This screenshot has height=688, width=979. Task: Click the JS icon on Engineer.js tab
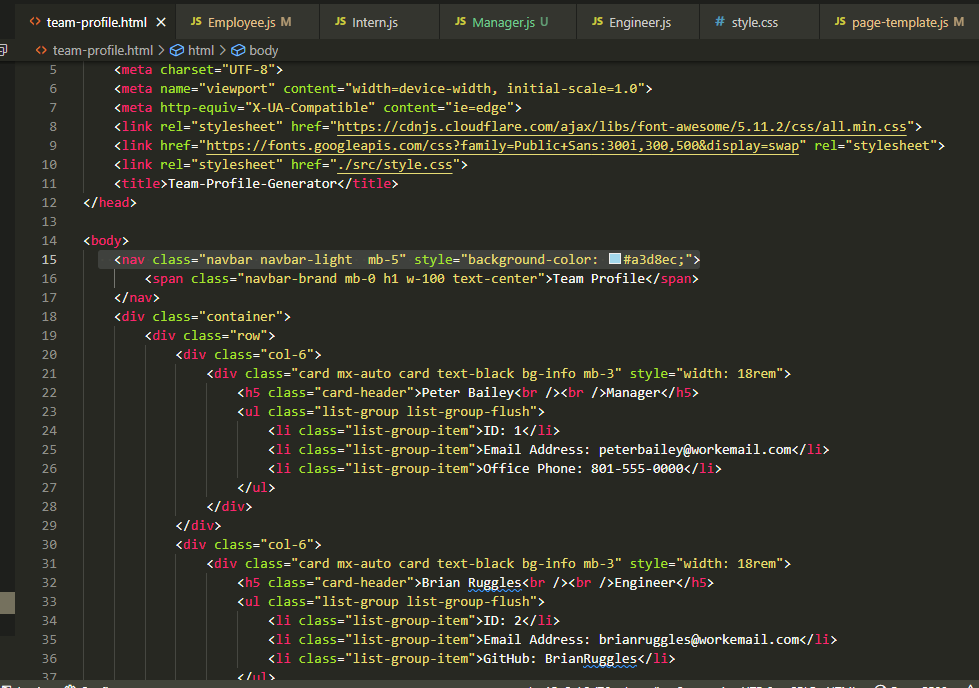click(x=597, y=19)
